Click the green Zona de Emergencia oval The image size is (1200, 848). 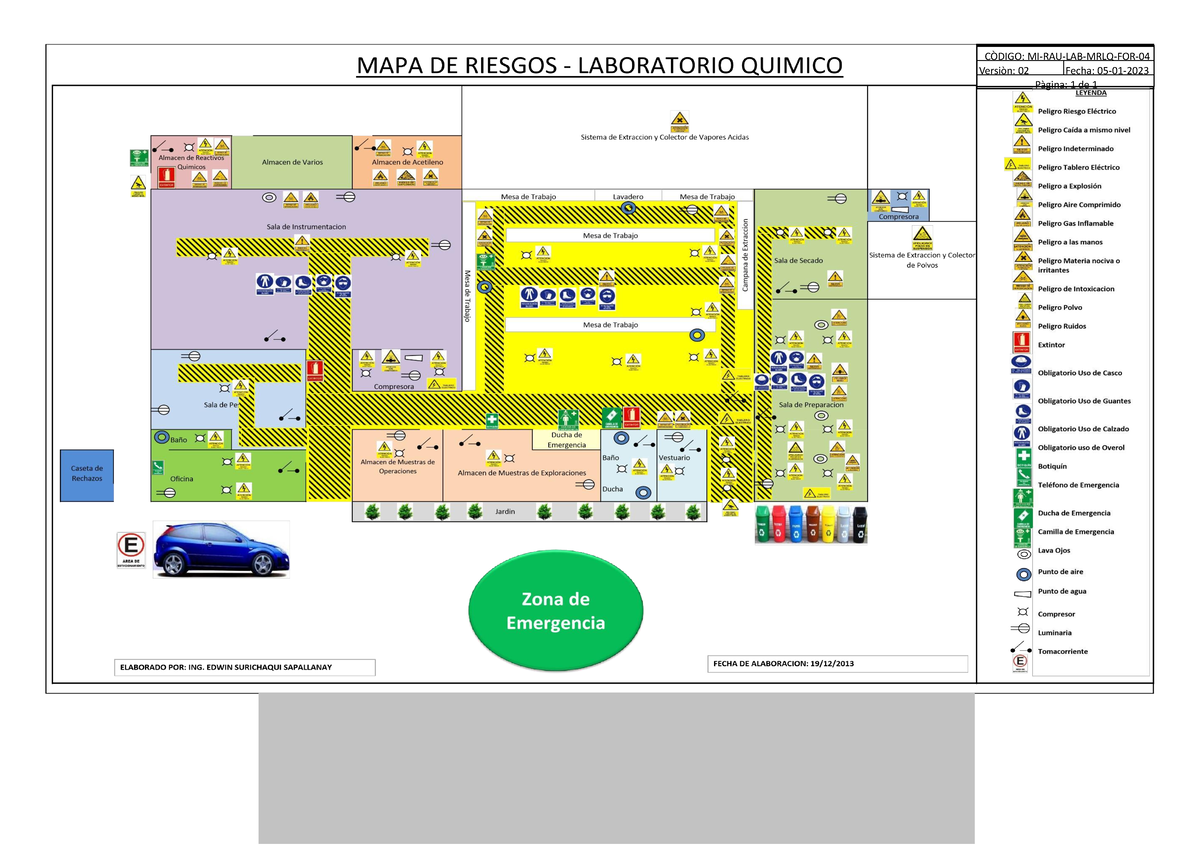(x=556, y=610)
